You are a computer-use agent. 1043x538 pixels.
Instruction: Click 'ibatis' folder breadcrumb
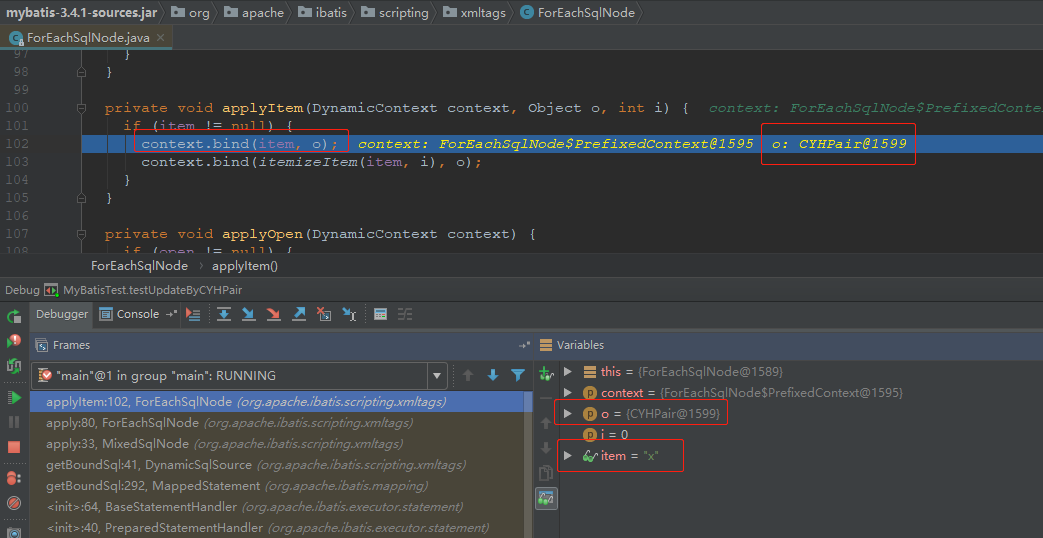coord(323,13)
